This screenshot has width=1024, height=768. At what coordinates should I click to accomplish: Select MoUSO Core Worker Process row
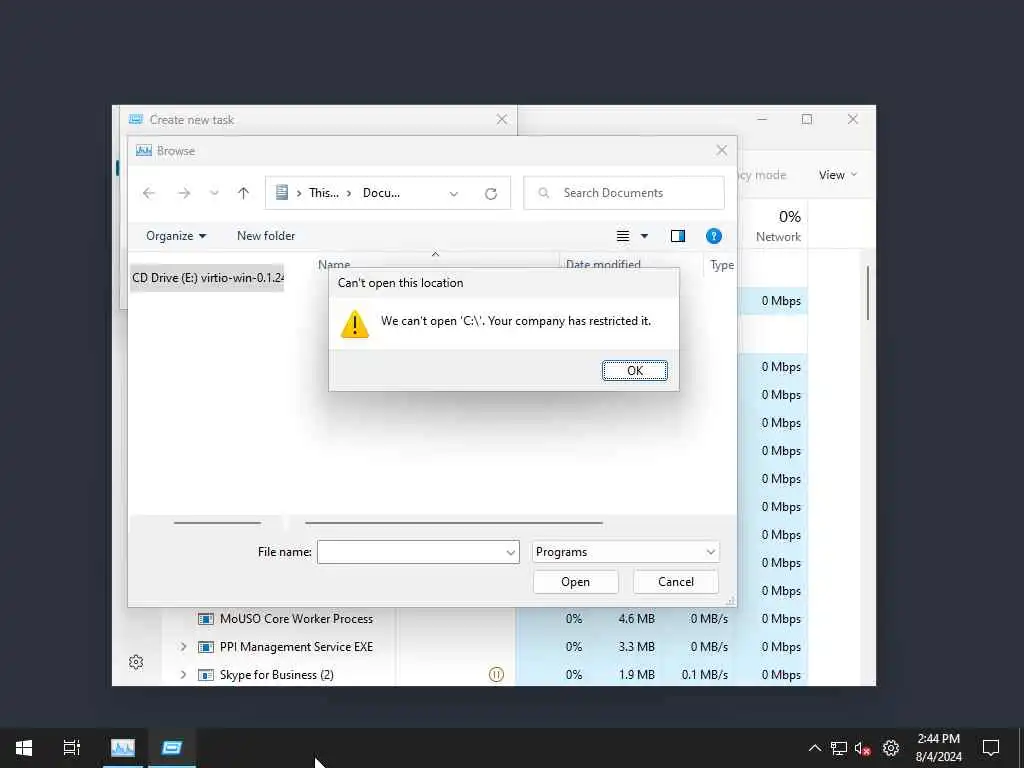[296, 618]
